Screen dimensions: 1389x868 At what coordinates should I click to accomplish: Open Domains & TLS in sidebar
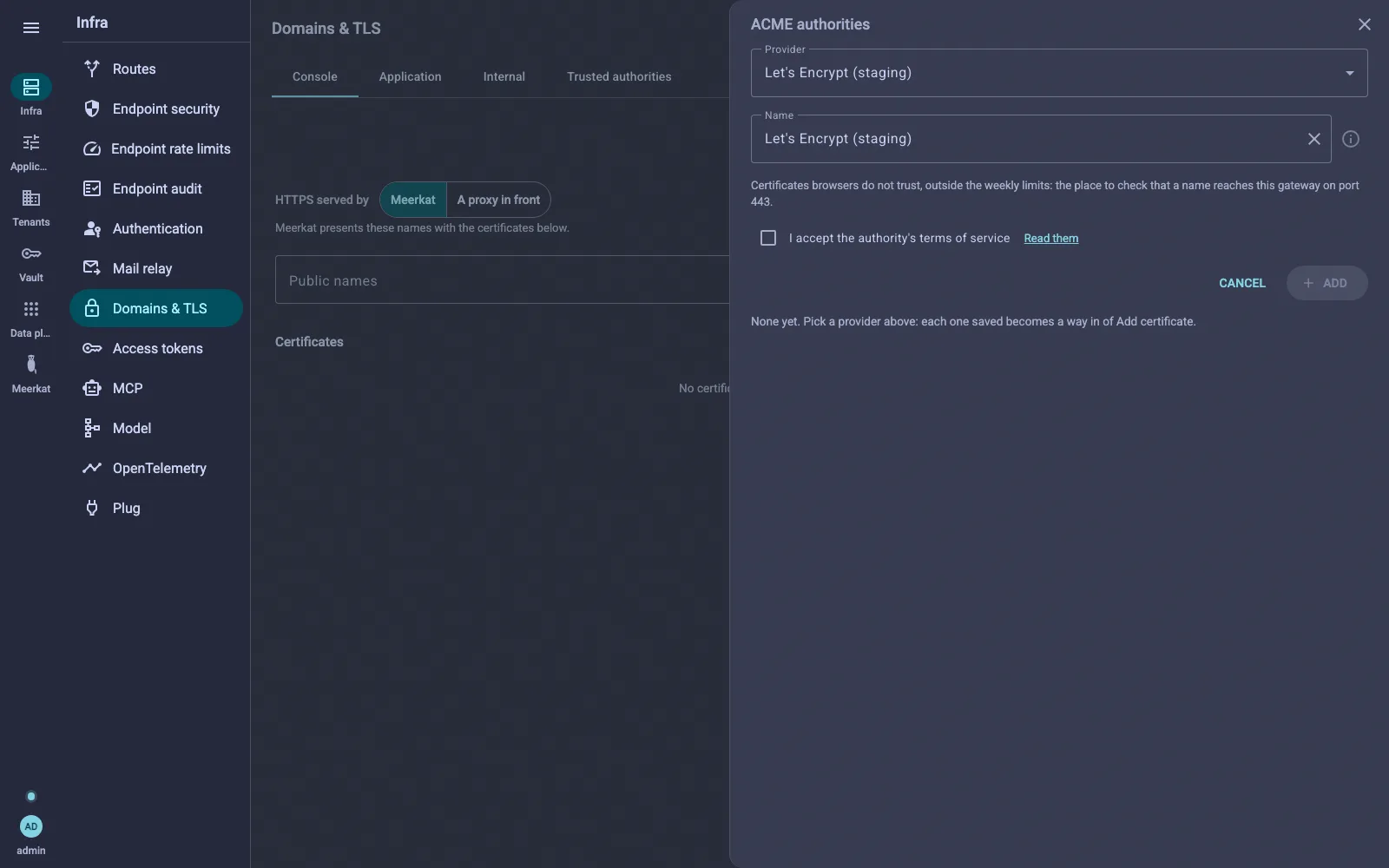pos(156,308)
